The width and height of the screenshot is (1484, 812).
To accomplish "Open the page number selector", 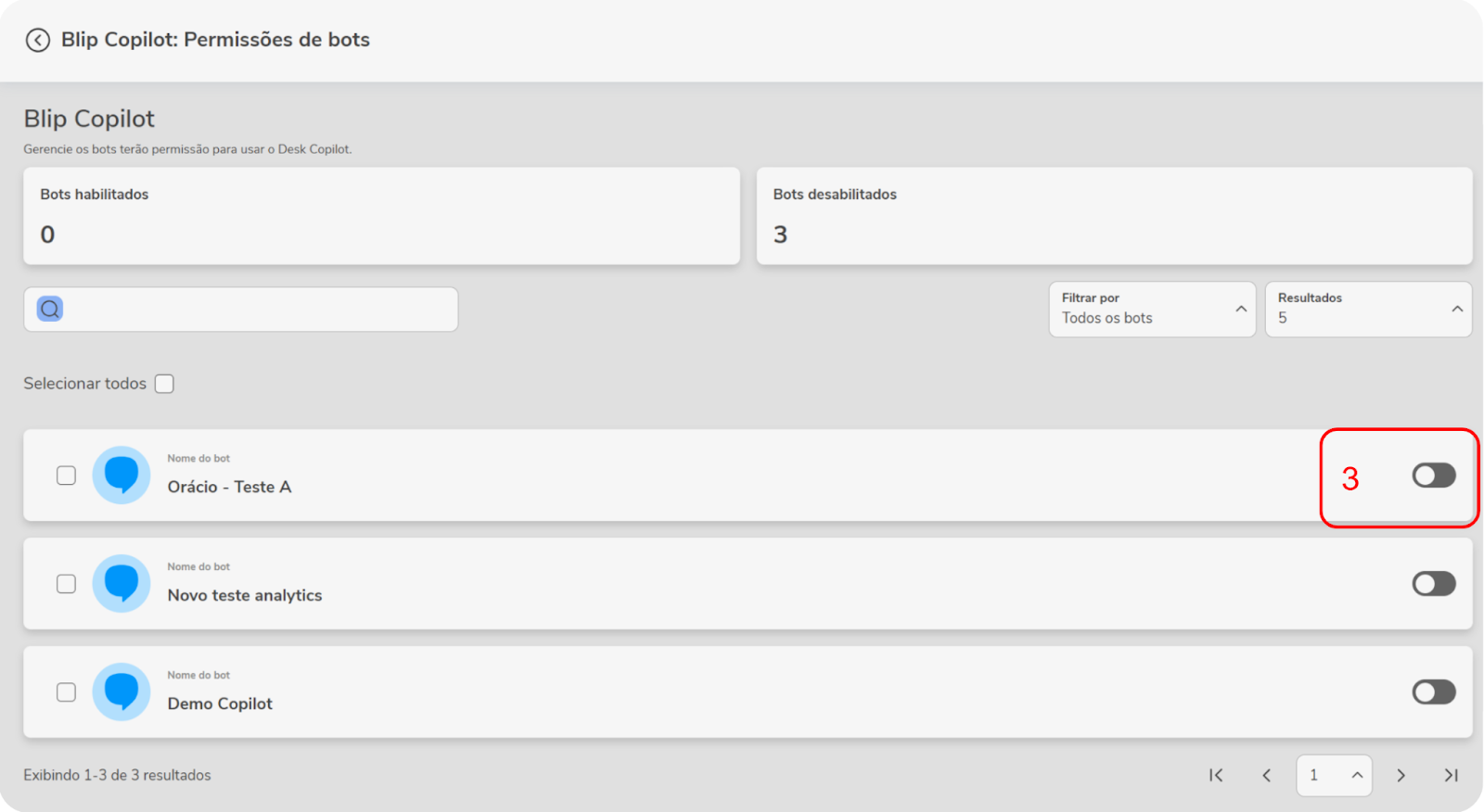I will pos(1334,775).
